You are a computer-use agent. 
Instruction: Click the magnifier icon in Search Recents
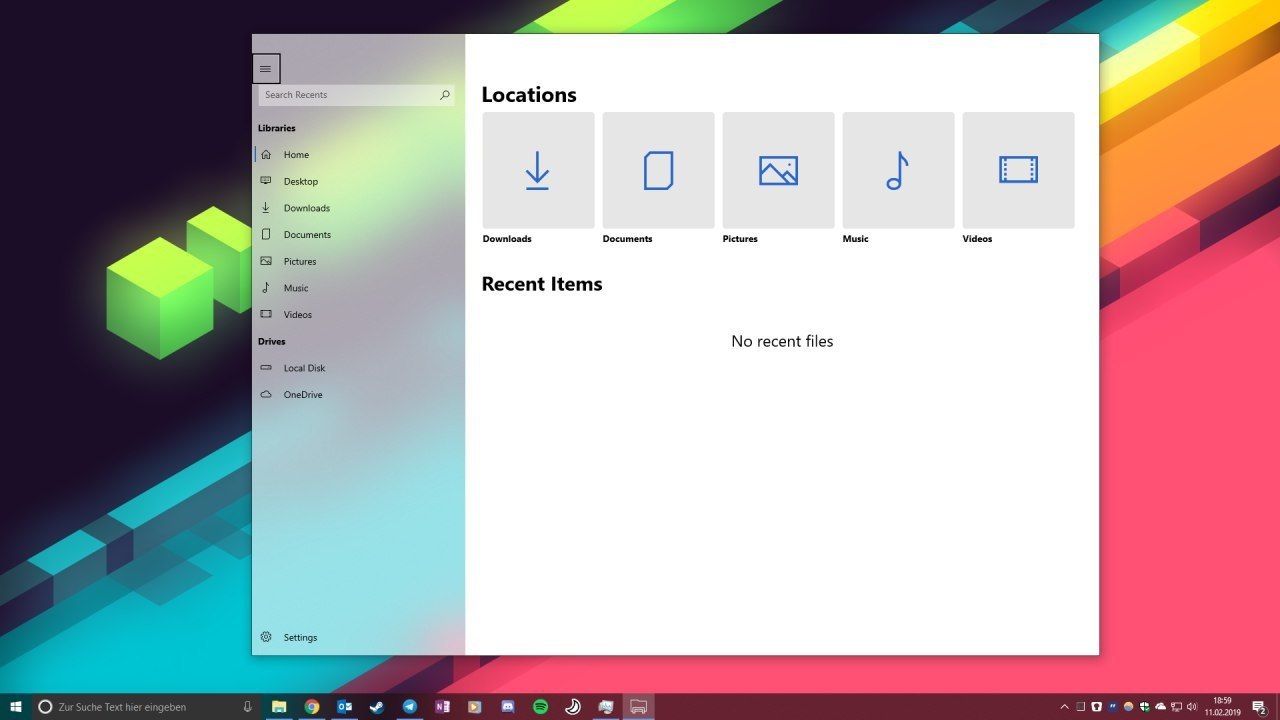[445, 95]
